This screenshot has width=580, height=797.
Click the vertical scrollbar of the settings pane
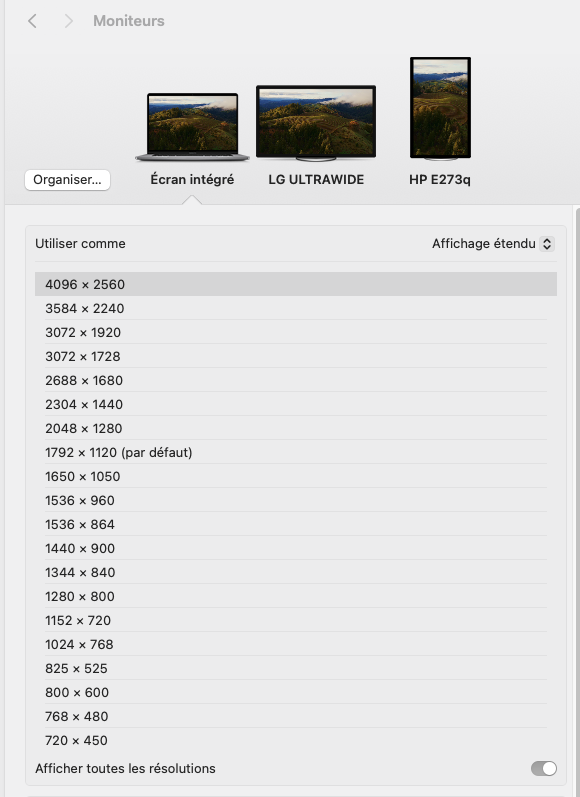577,501
